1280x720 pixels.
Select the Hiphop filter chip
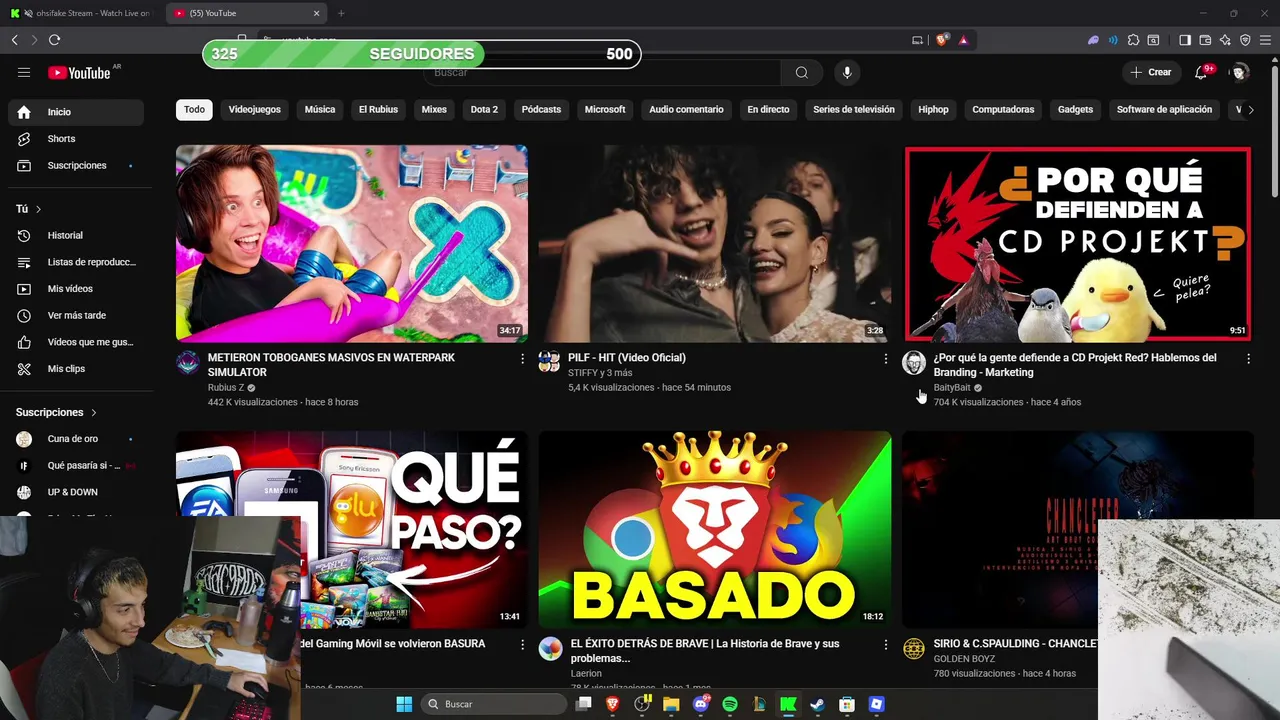[933, 110]
